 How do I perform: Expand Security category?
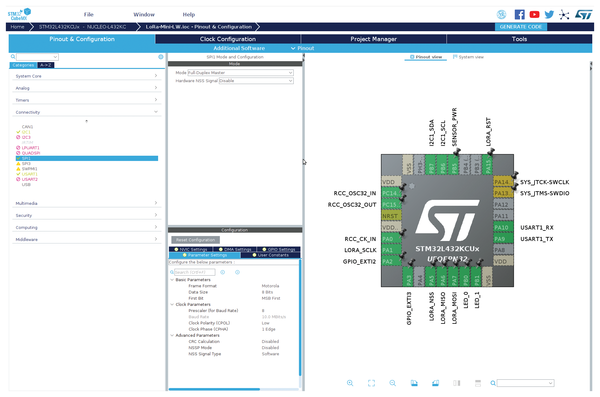pyautogui.click(x=86, y=215)
